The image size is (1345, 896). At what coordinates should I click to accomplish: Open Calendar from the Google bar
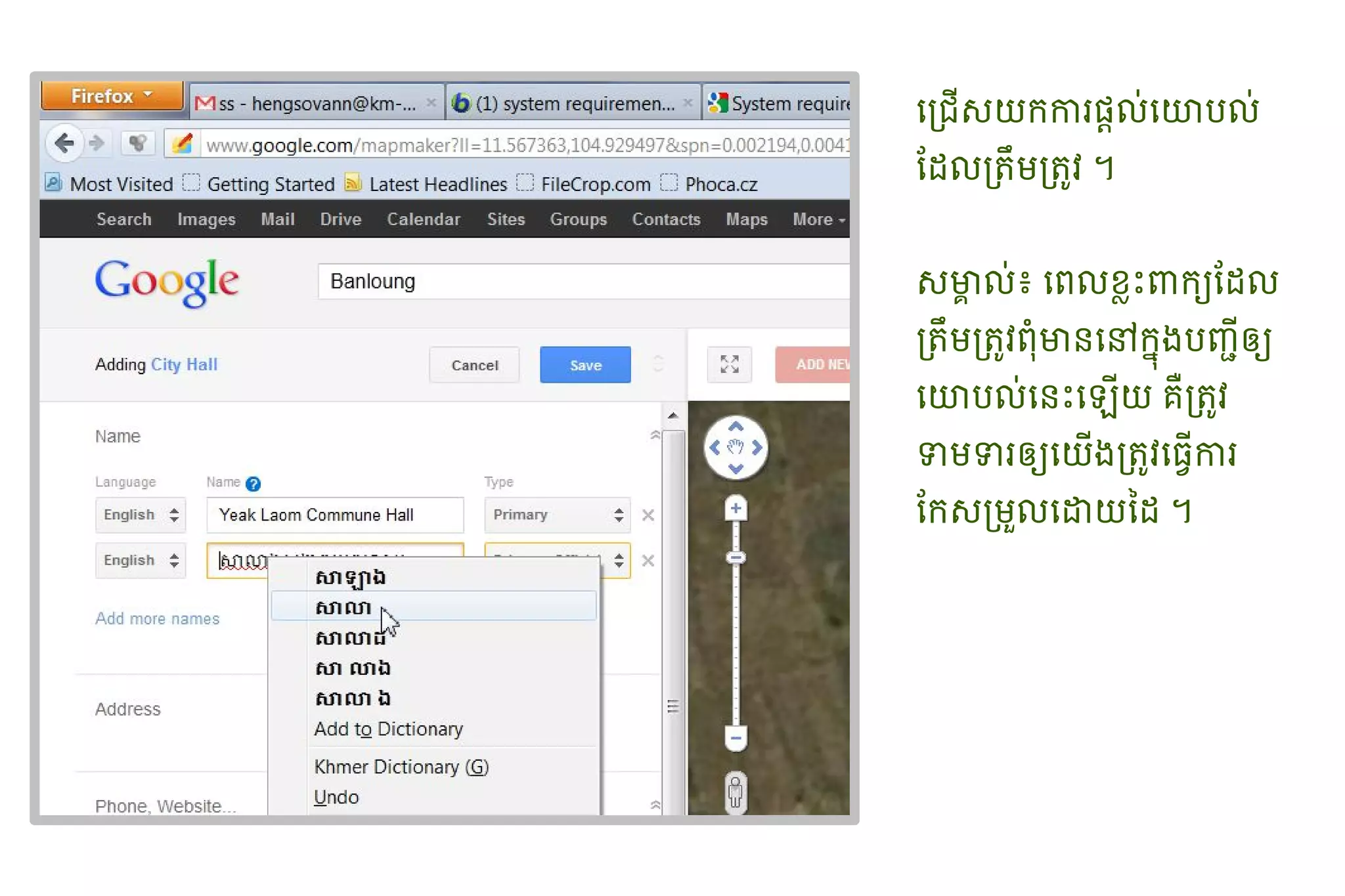[x=424, y=219]
